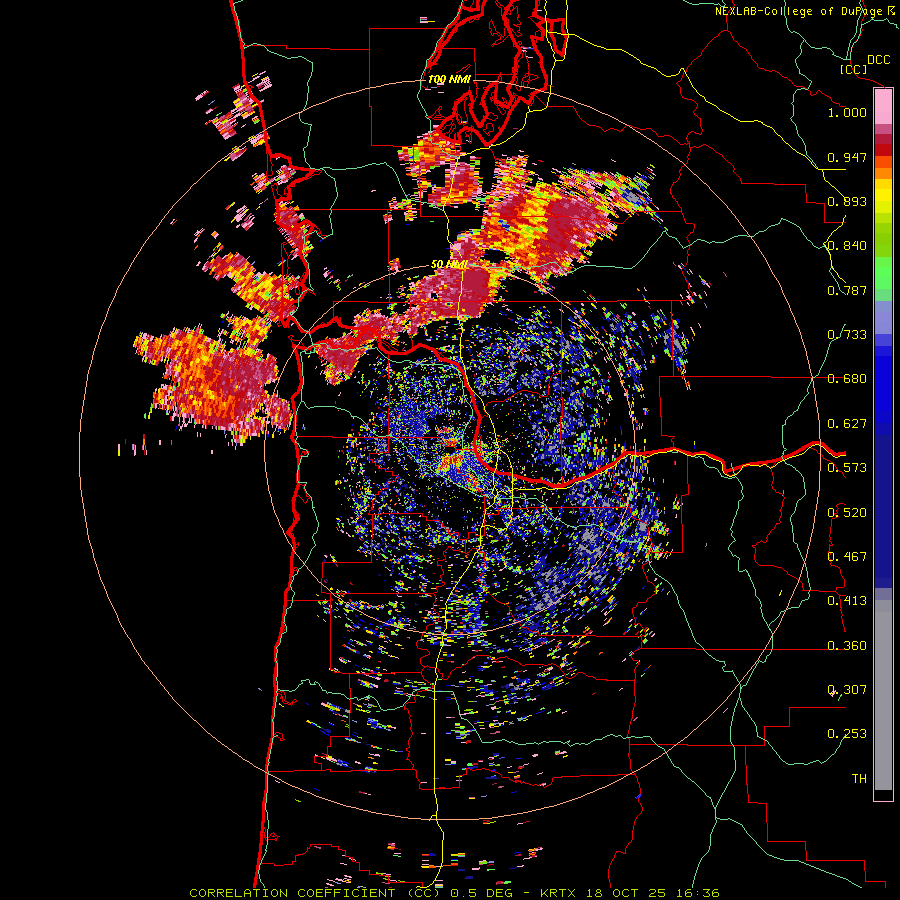Pick the light pink swatch beside 1.000
This screenshot has width=900, height=900.
tap(883, 107)
